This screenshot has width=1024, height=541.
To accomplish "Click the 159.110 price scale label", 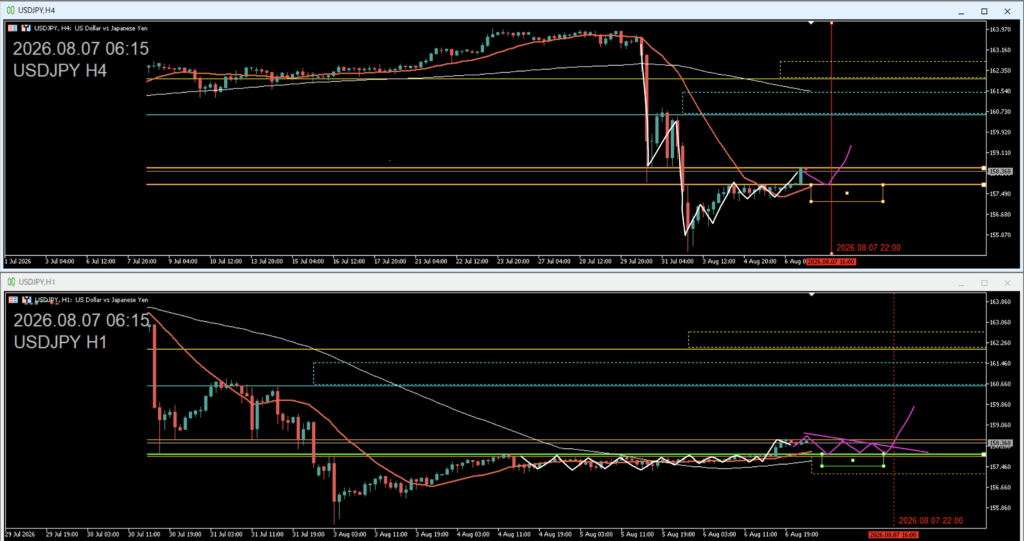I will click(1000, 153).
